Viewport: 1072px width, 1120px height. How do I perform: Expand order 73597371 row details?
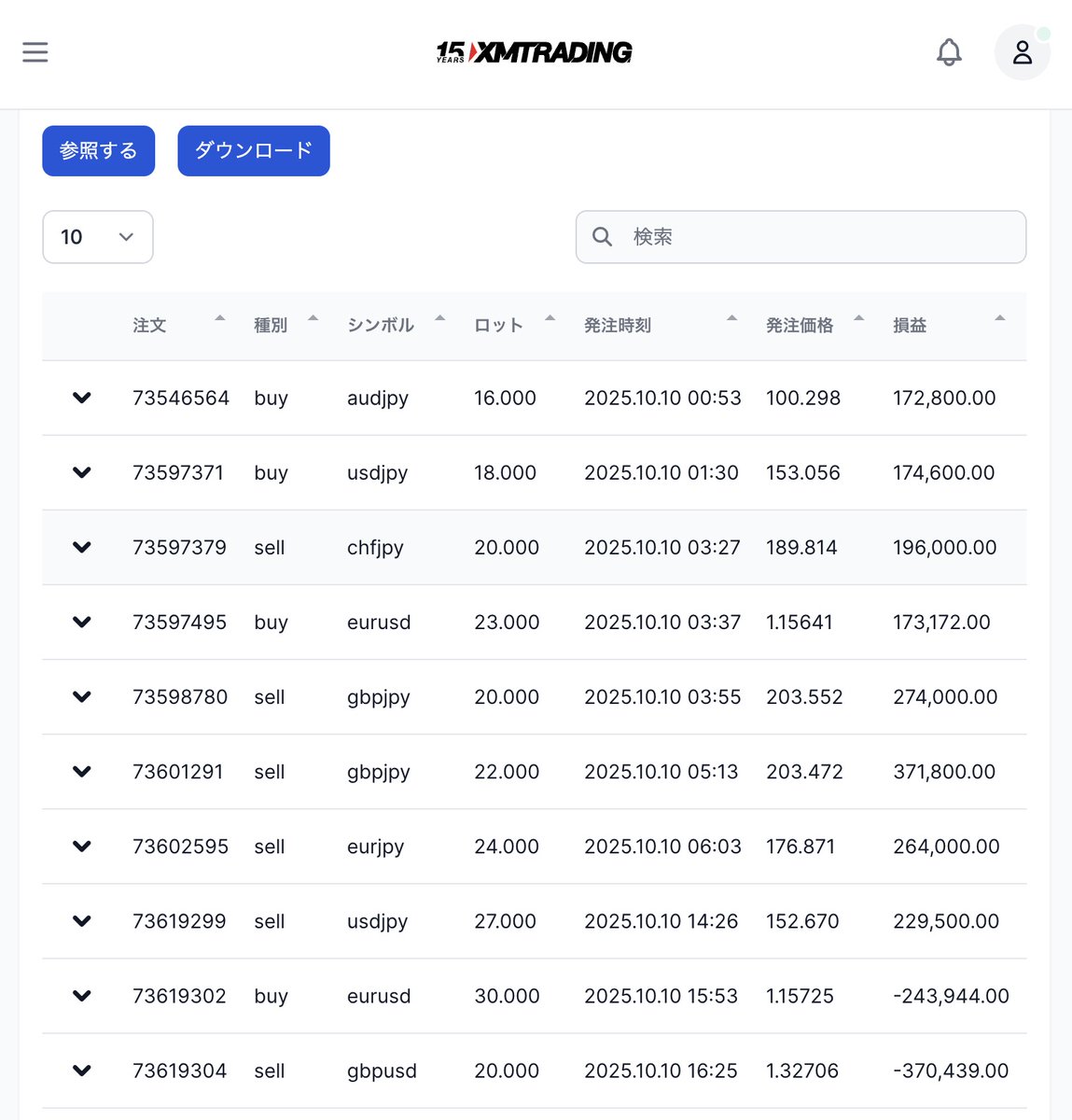[x=82, y=472]
